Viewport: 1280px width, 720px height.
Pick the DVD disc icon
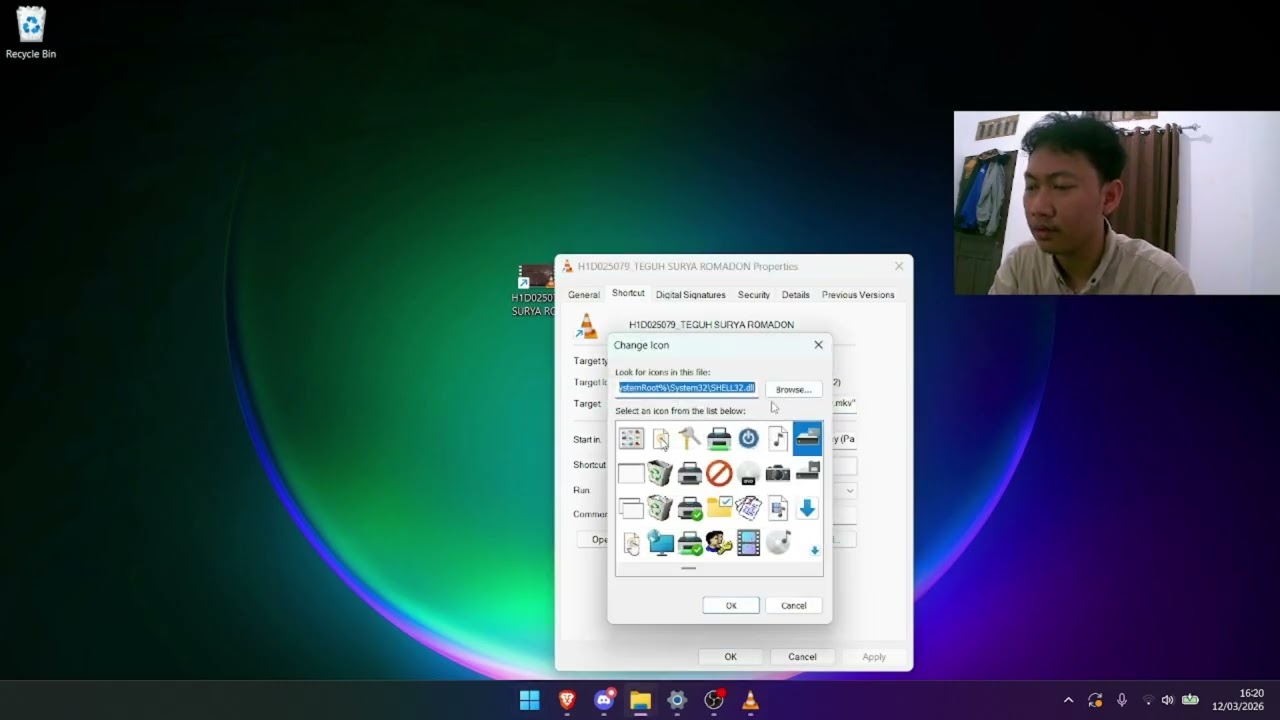(748, 473)
